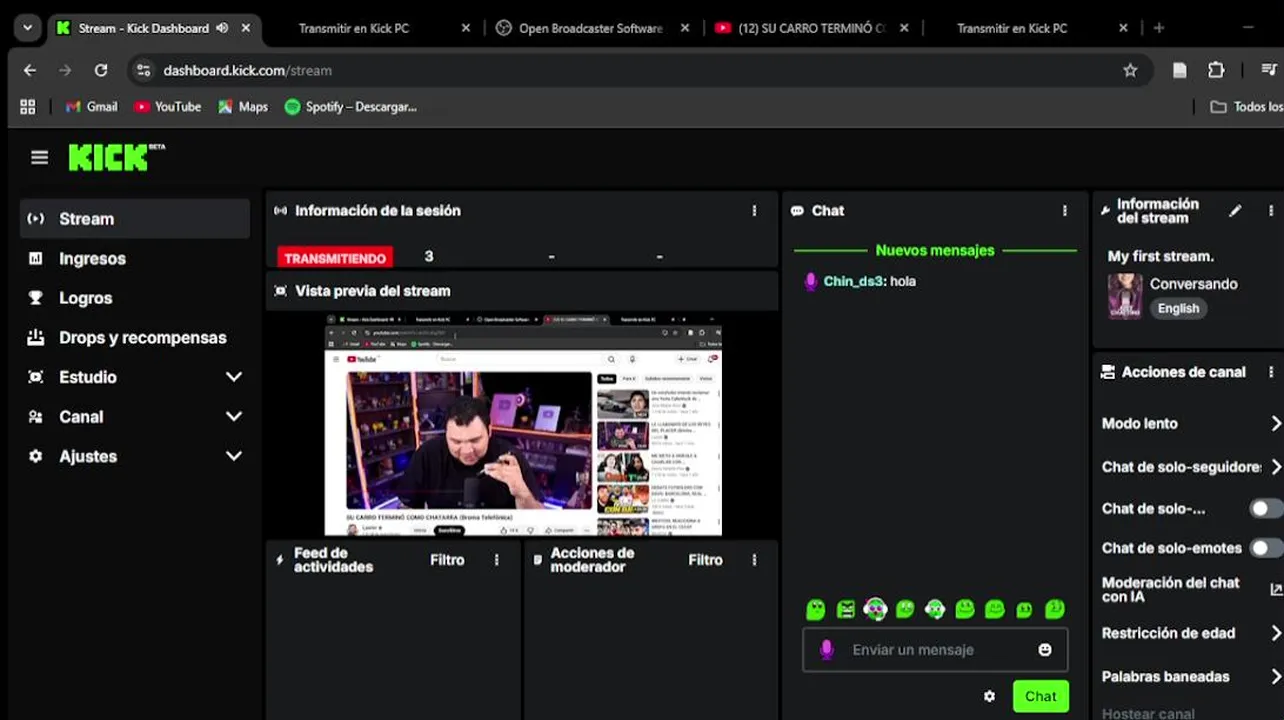This screenshot has height=720, width=1284.
Task: Open the Chat panel options menu
Action: [1065, 211]
